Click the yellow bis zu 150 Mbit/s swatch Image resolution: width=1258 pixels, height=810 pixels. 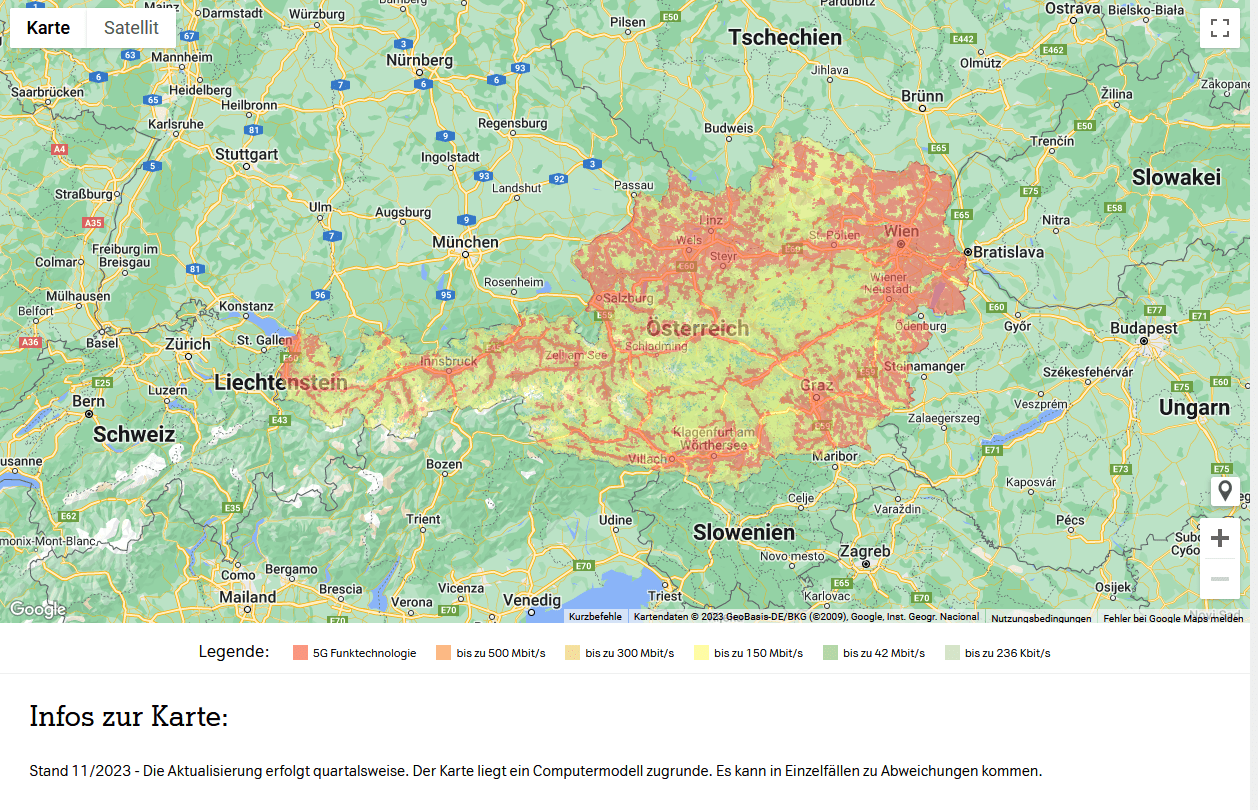click(701, 653)
